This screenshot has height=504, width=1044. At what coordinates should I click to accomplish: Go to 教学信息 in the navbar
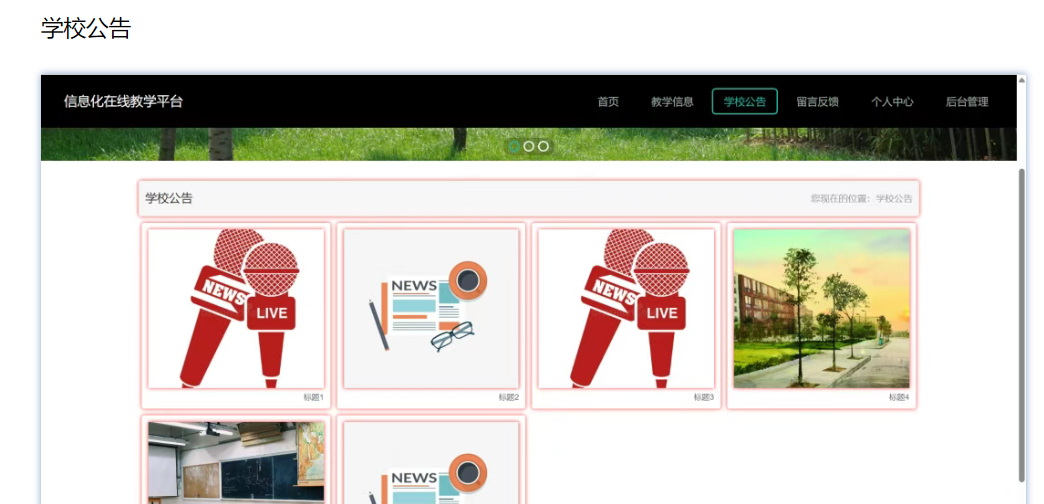coord(672,102)
